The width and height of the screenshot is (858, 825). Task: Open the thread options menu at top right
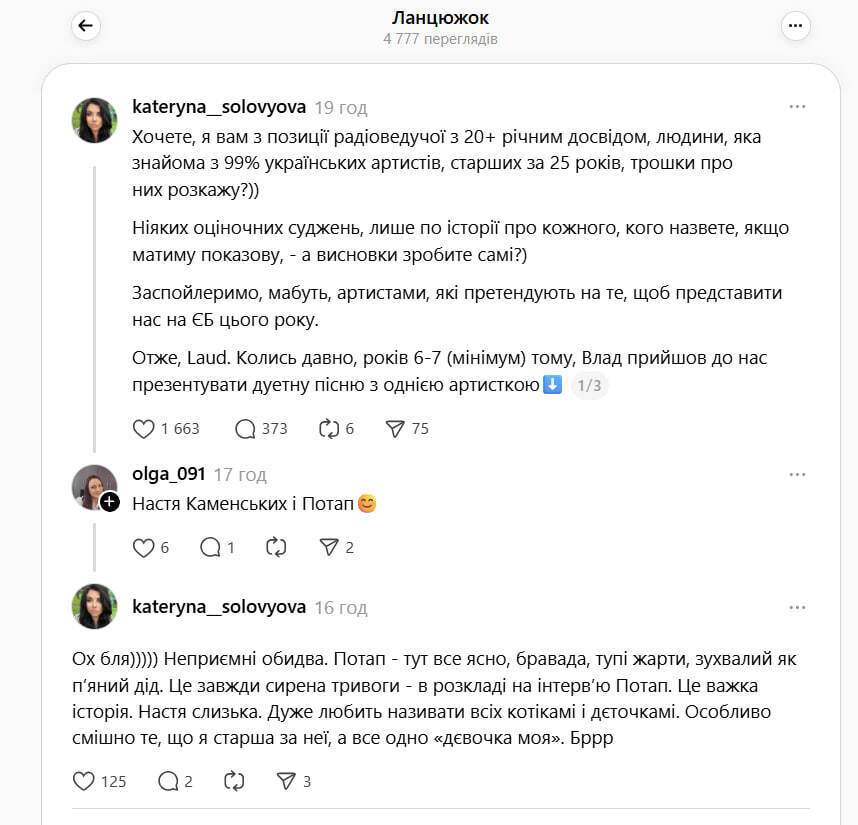coord(795,27)
